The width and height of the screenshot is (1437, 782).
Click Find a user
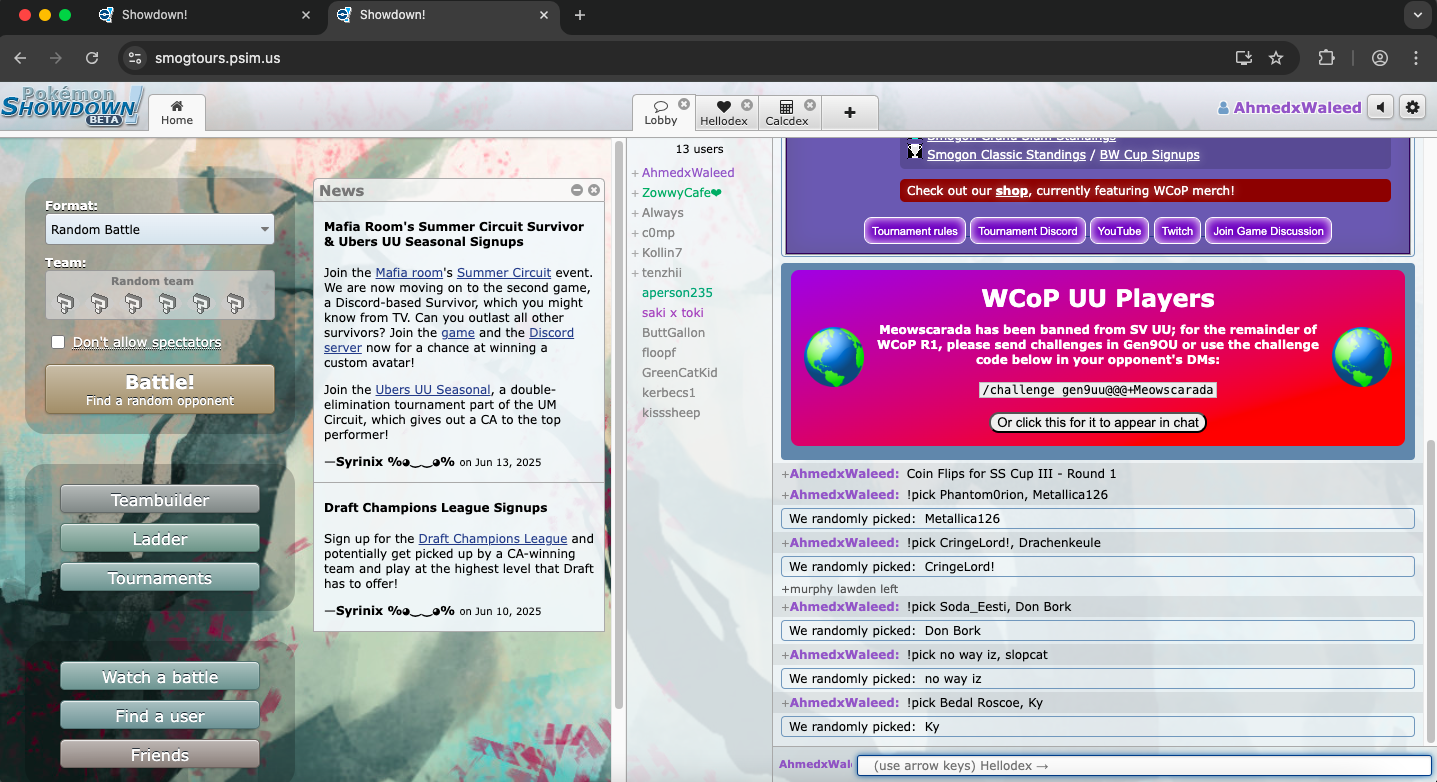[x=160, y=716]
